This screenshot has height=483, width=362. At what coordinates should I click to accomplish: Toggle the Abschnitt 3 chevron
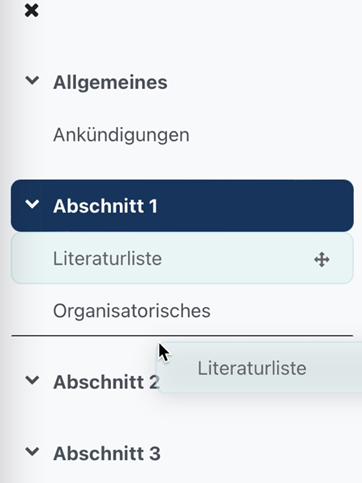(x=32, y=451)
